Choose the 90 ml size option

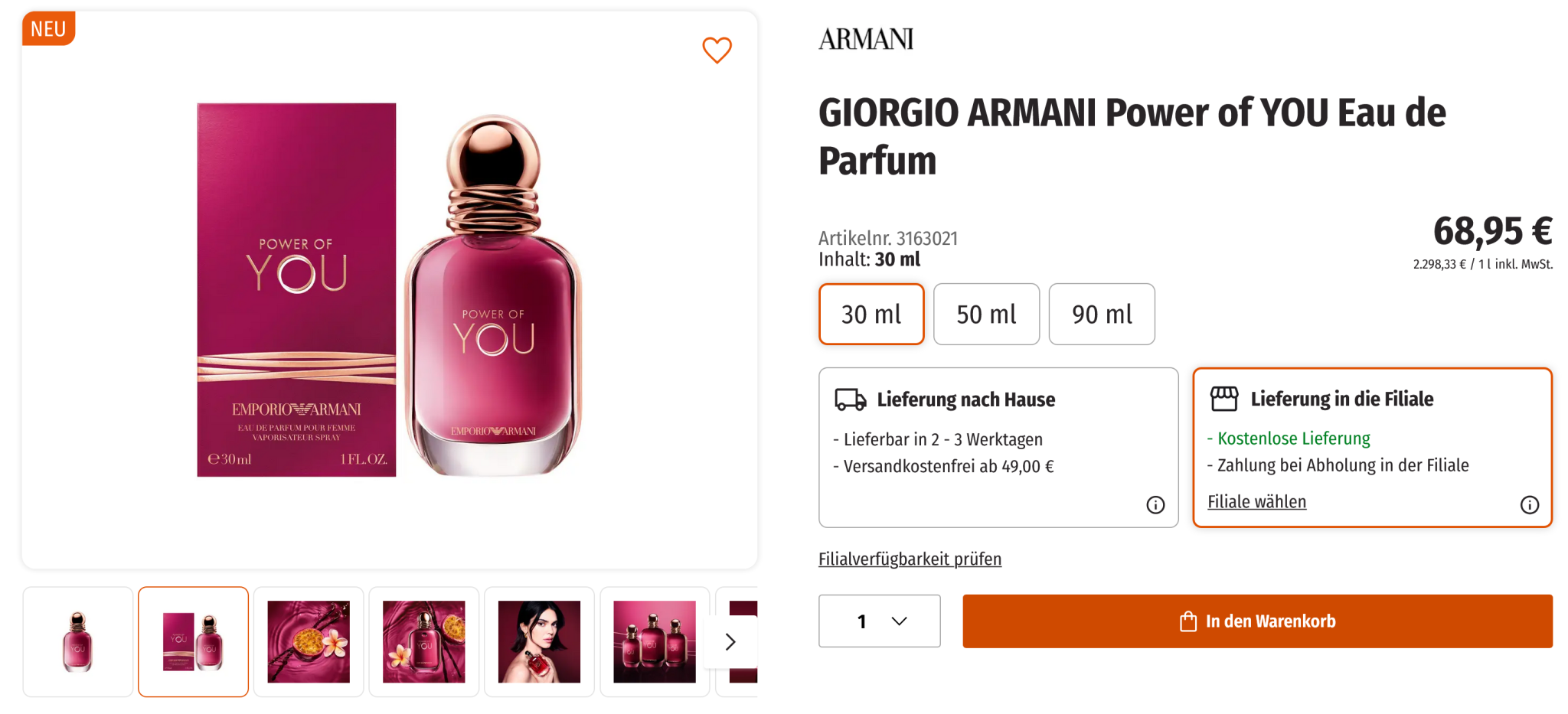coord(1101,315)
